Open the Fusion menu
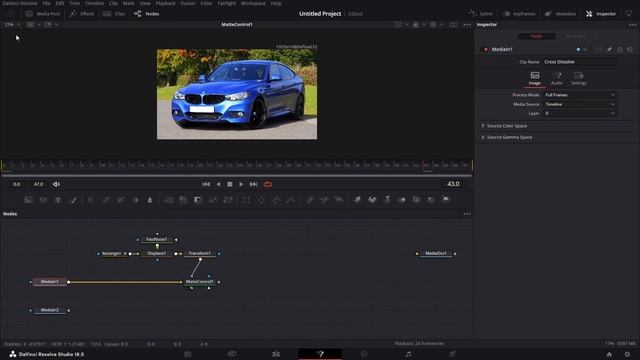 tap(188, 3)
